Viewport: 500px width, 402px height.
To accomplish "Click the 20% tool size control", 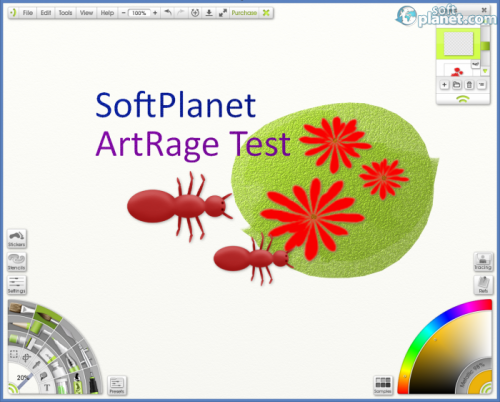I will pyautogui.click(x=23, y=378).
